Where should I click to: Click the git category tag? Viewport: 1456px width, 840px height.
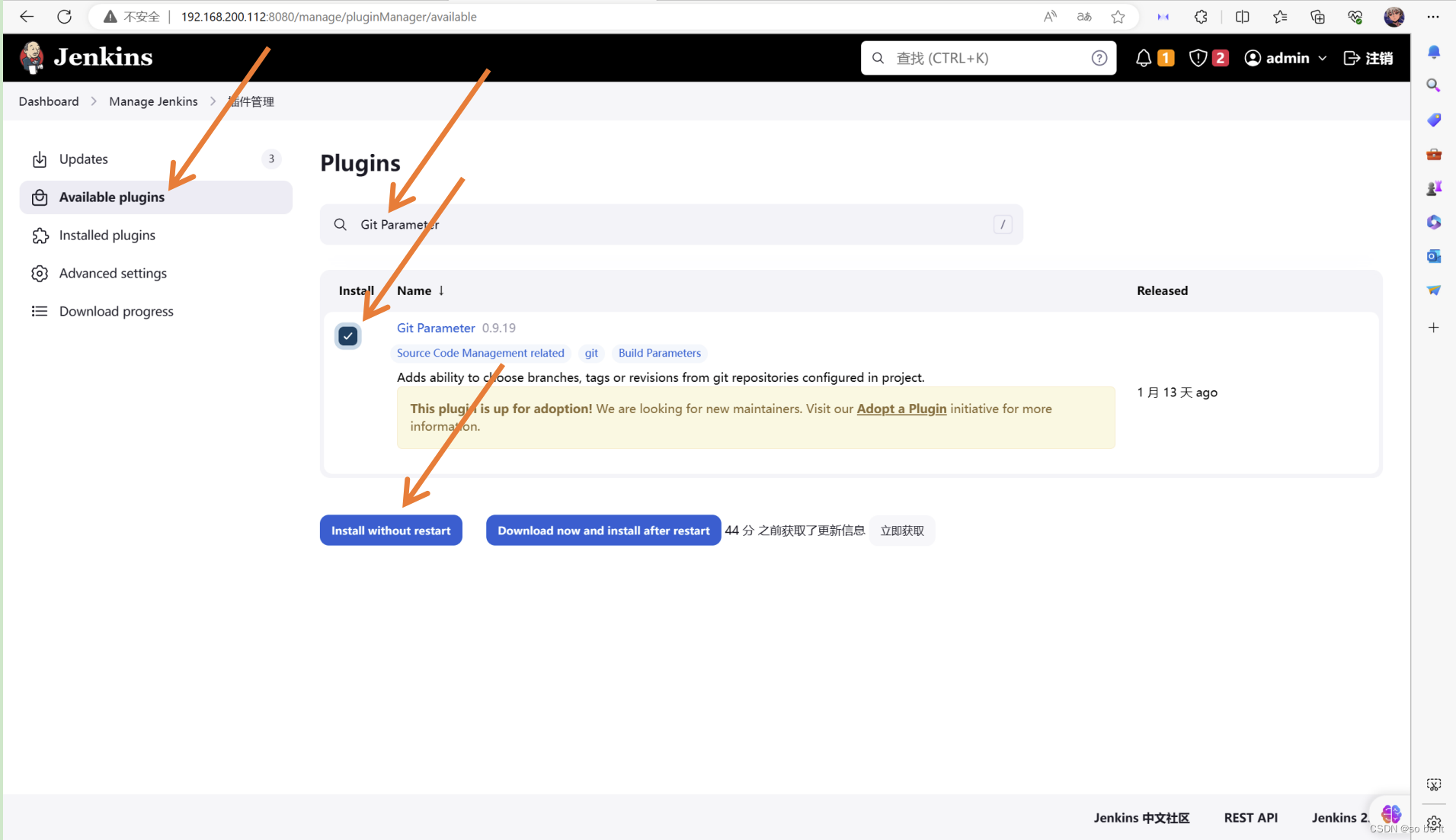(591, 353)
